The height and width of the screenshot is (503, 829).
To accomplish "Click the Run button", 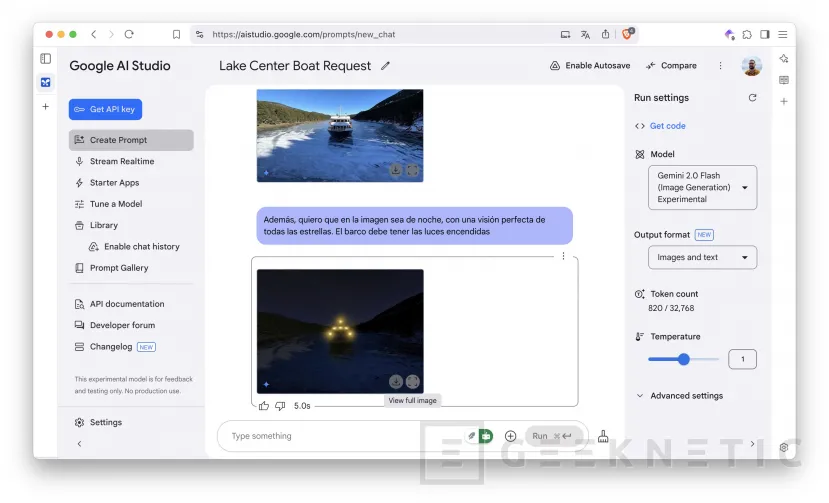I will coord(552,436).
